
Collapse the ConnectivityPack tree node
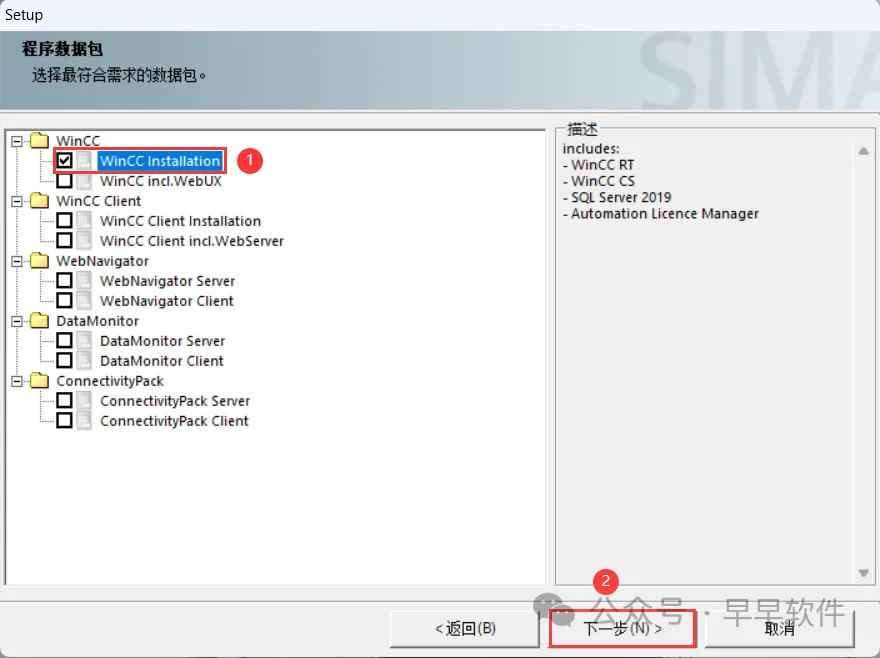click(17, 381)
